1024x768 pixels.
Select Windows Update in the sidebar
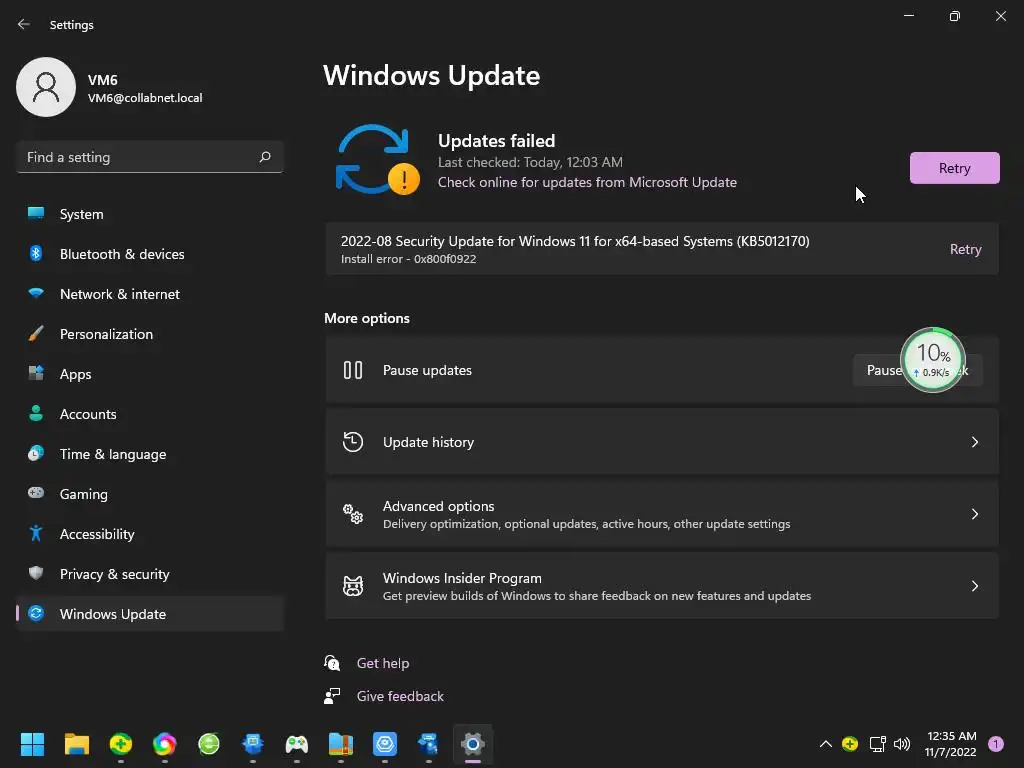150,614
